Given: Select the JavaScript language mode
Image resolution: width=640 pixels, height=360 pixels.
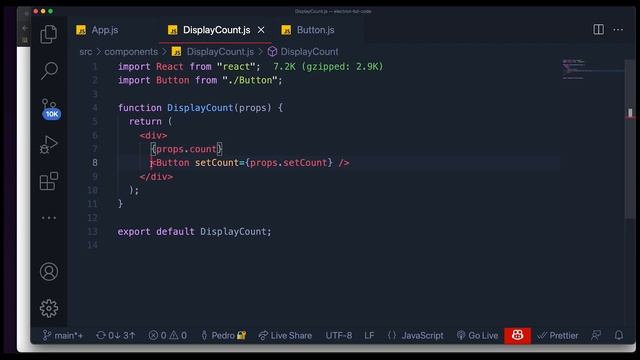Looking at the screenshot, I should coord(416,336).
